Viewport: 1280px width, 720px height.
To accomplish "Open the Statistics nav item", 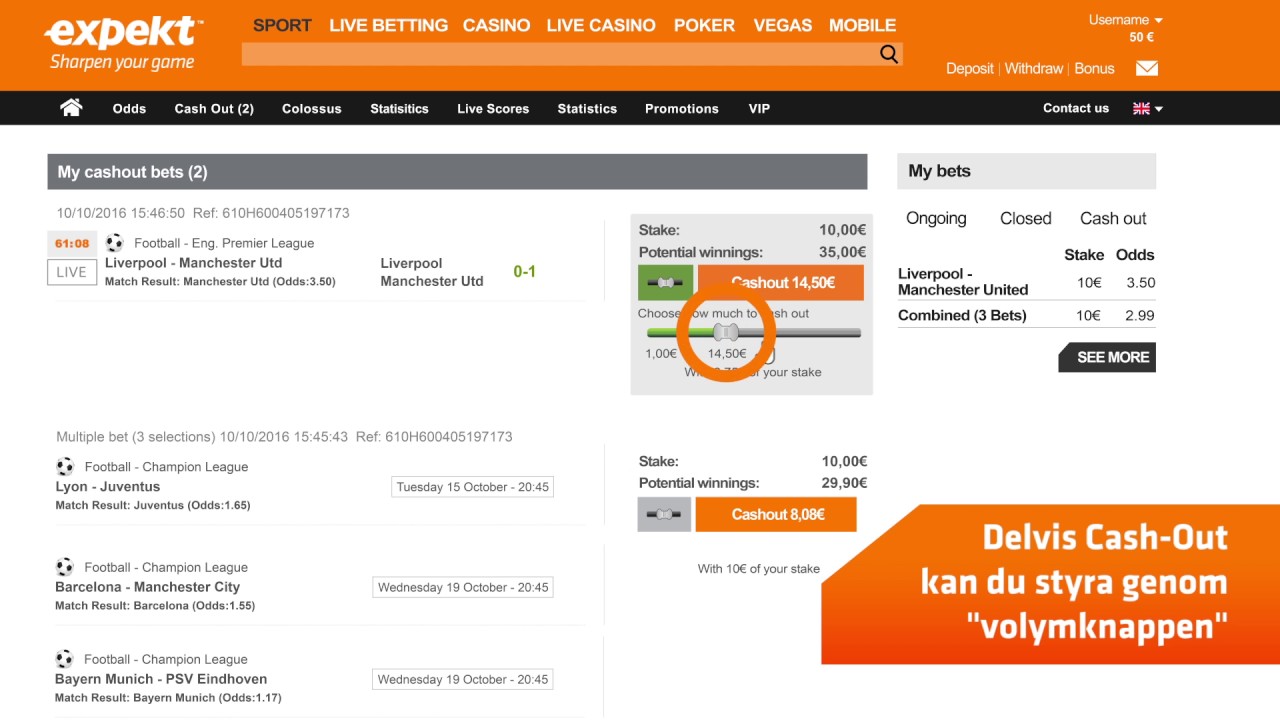I will [587, 108].
